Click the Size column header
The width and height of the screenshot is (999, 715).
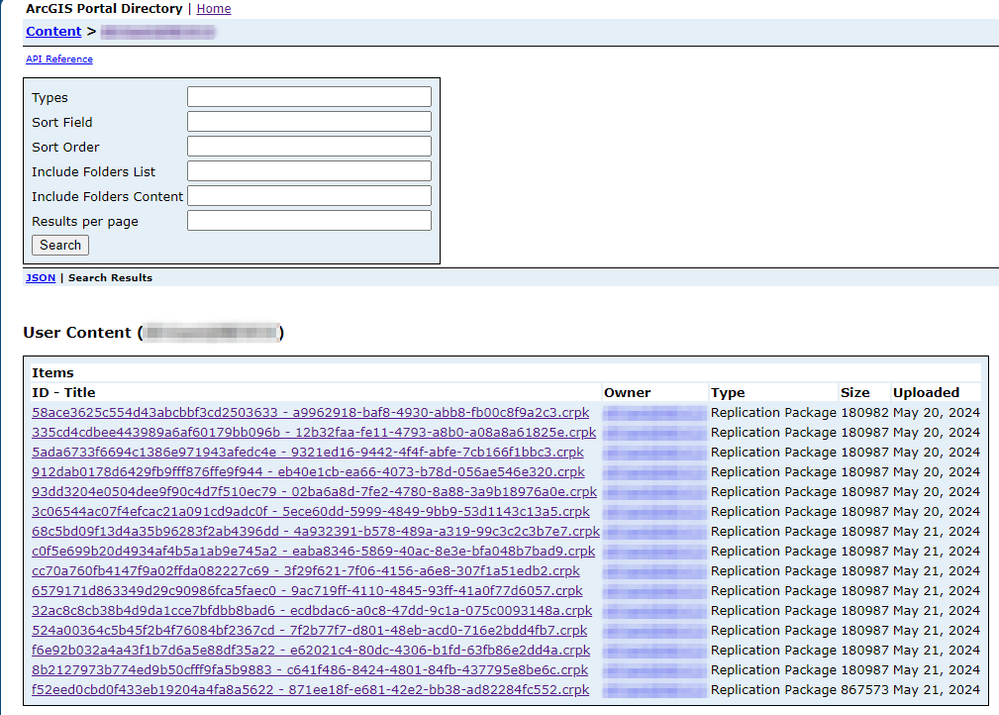tap(855, 393)
